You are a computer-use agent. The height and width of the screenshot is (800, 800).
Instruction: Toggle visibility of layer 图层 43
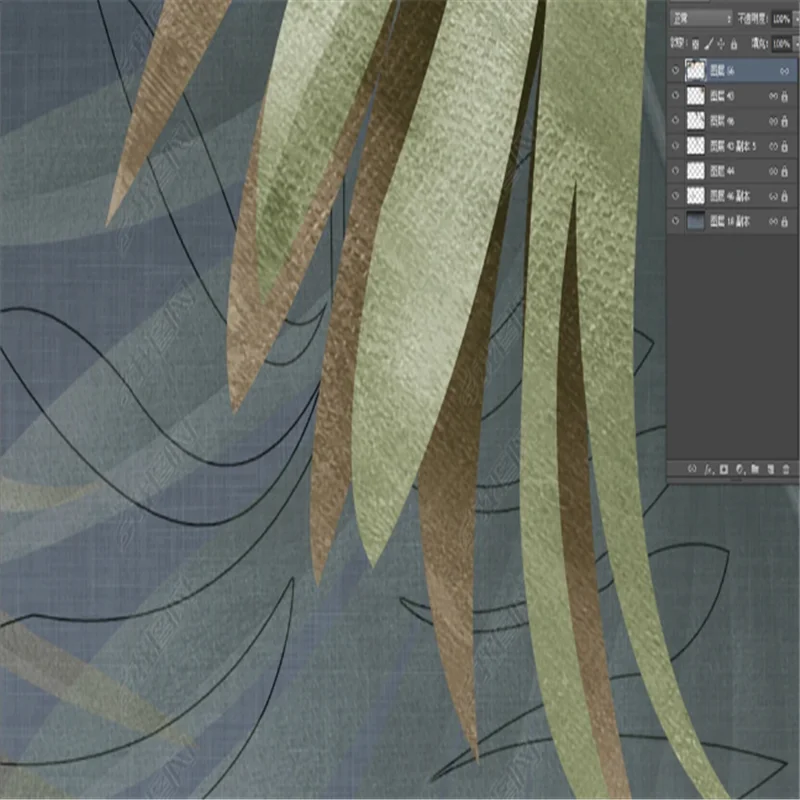pos(676,95)
